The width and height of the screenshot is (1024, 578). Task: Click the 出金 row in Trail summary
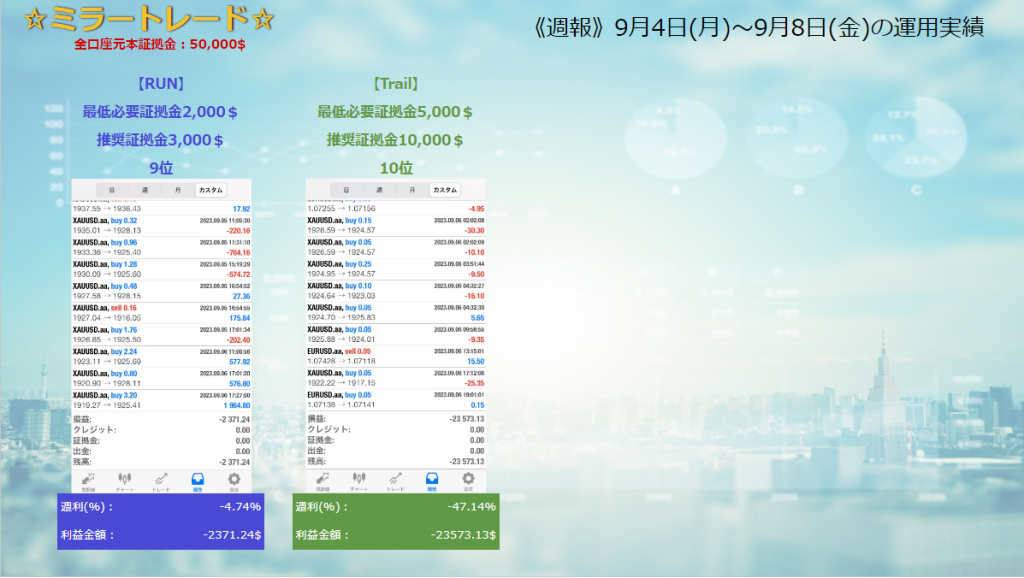coord(396,451)
